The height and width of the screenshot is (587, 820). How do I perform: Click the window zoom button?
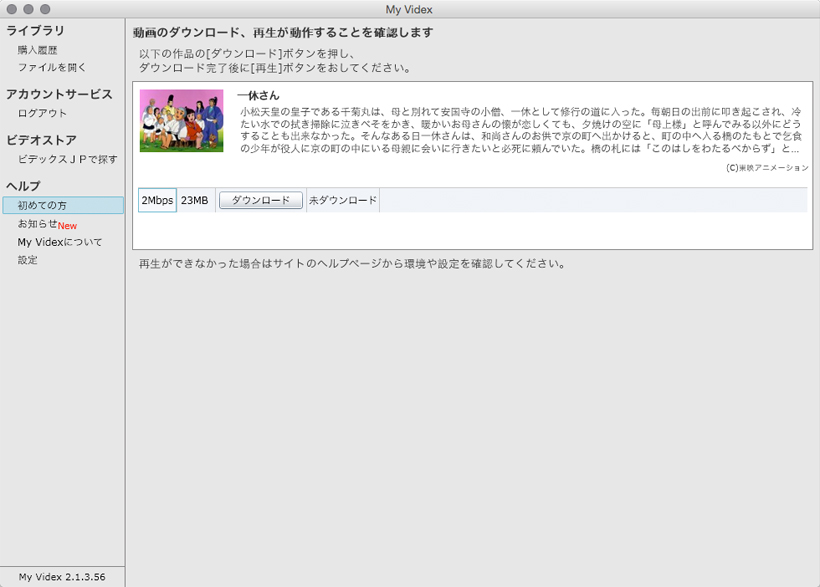[x=45, y=9]
